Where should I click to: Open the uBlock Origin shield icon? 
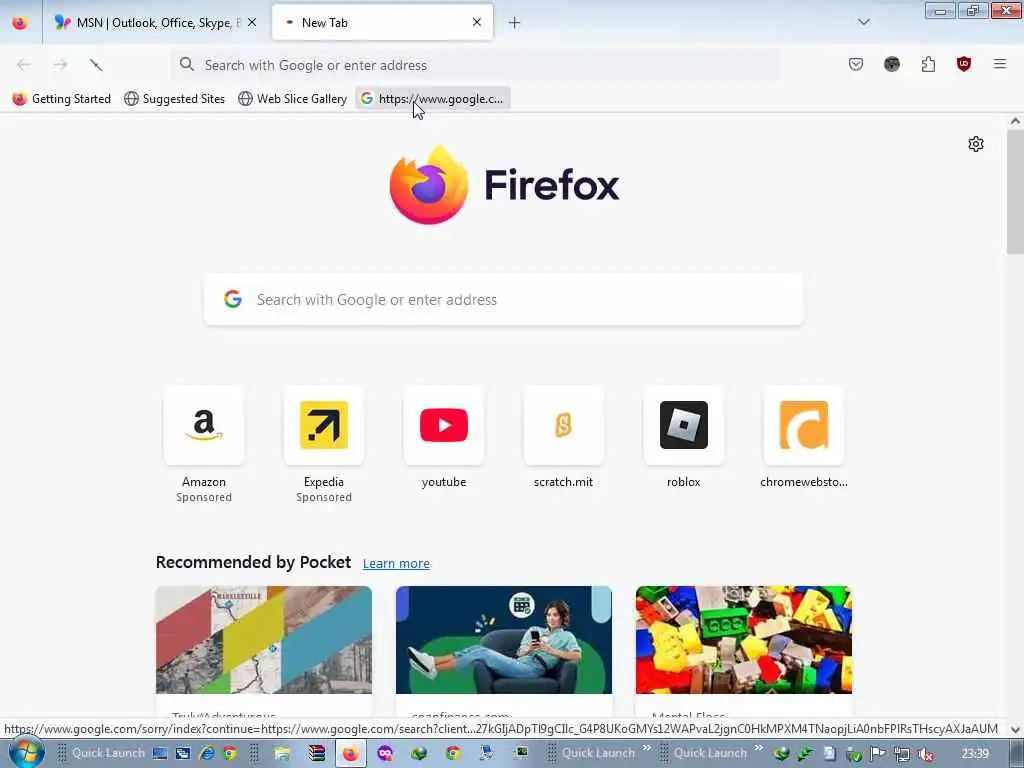(x=964, y=64)
